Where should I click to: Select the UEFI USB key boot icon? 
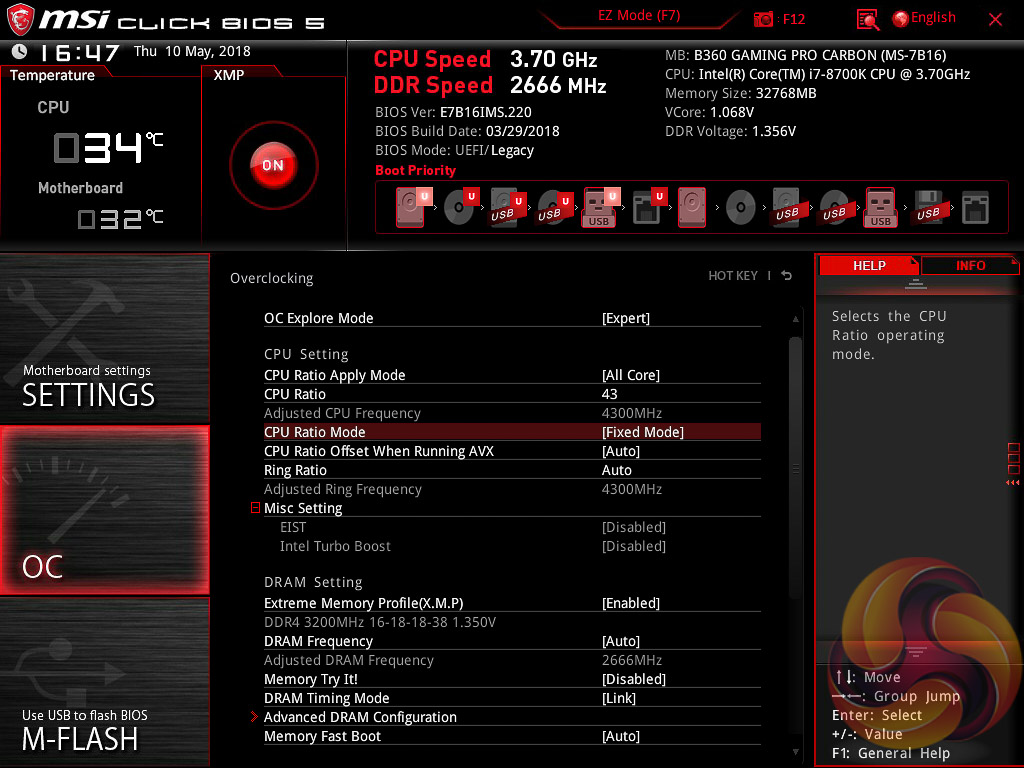(x=601, y=207)
